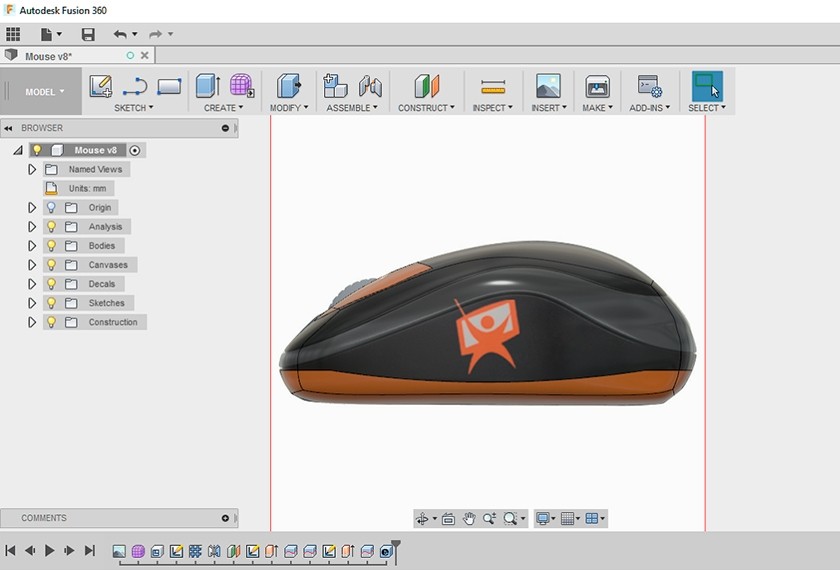
Task: Open the MODEL workspace dropdown
Action: 44,92
